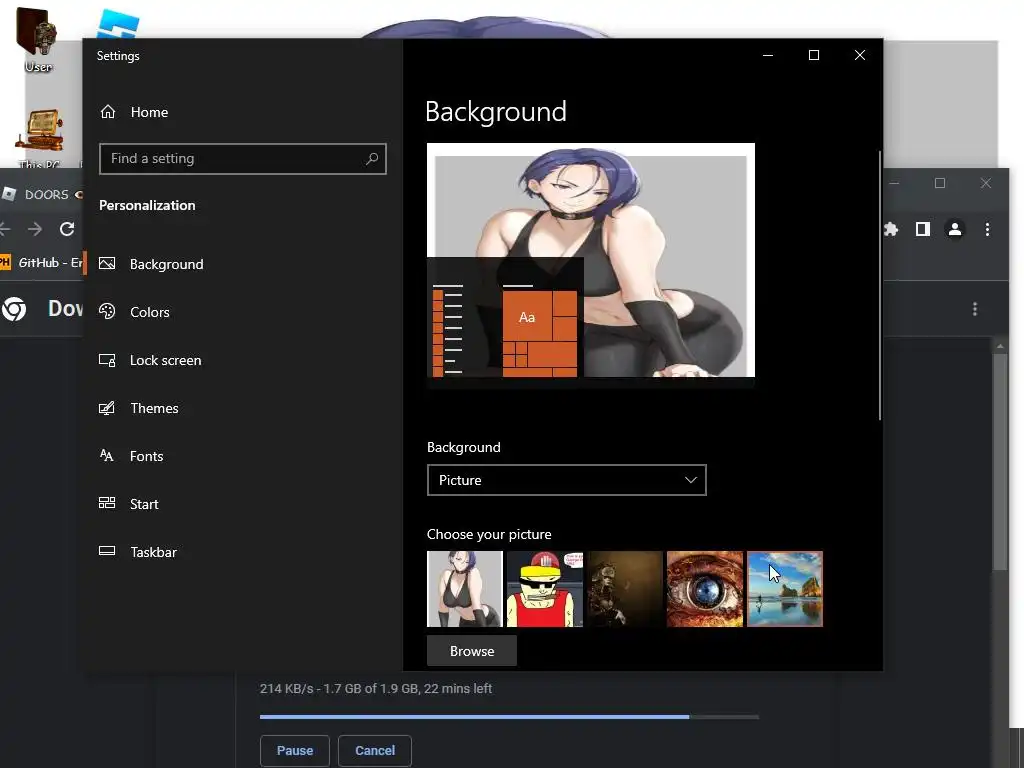Close the Settings window
1024x768 pixels.
point(860,56)
